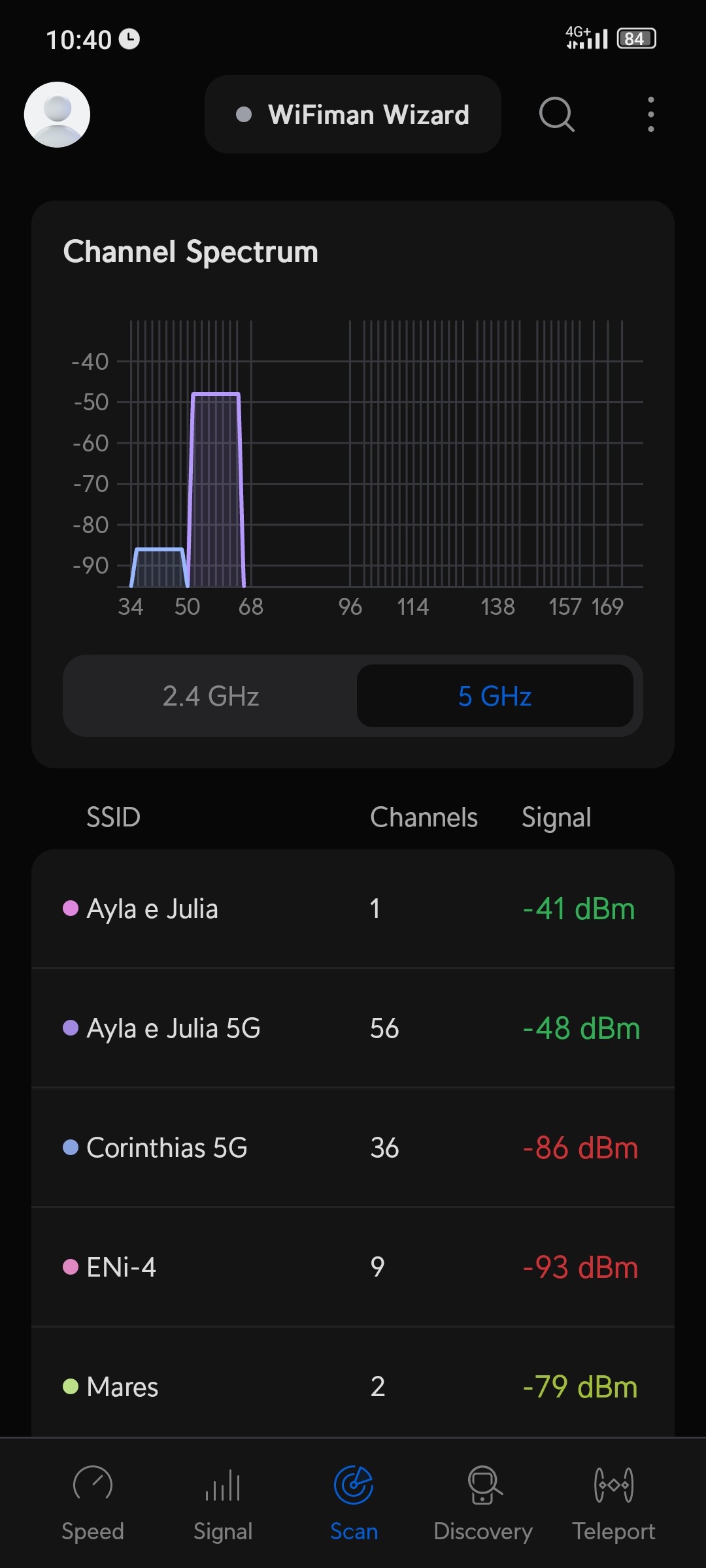This screenshot has height=1568, width=706.
Task: Select the 5 GHz band toggle
Action: 495,696
